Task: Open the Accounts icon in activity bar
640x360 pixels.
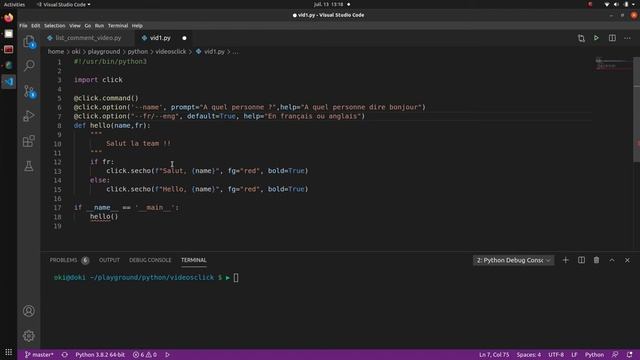Action: 29,311
